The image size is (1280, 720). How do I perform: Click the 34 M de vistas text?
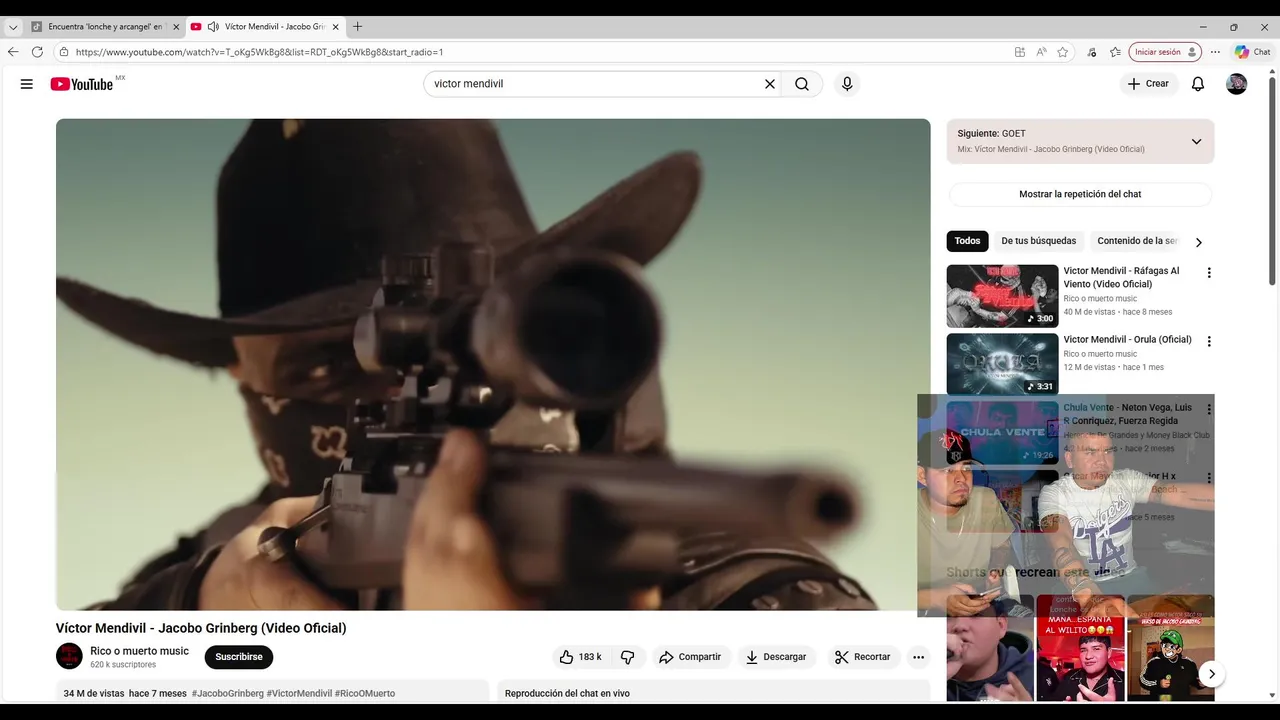(94, 694)
